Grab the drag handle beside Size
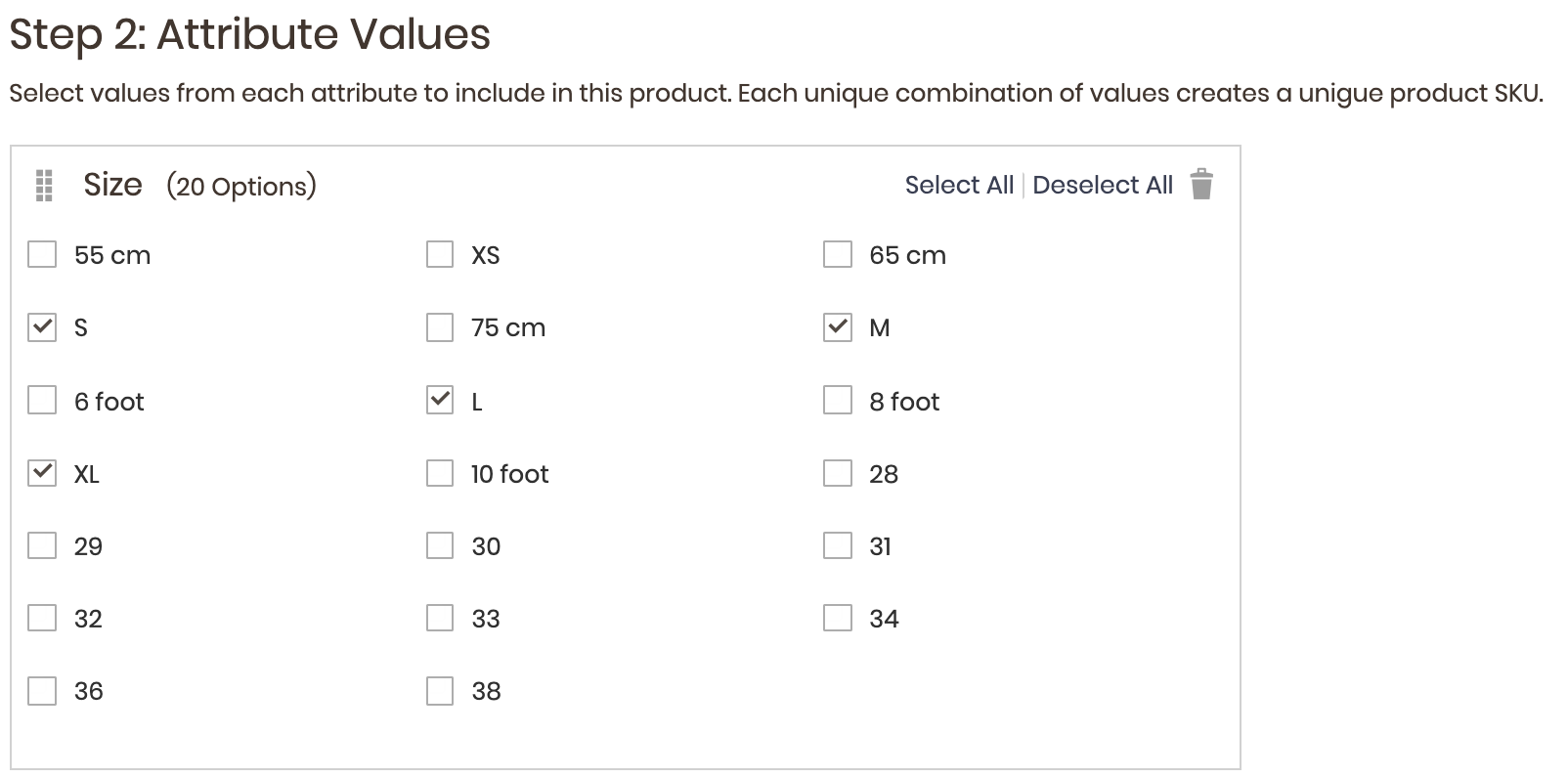The width and height of the screenshot is (1568, 778). [x=43, y=186]
